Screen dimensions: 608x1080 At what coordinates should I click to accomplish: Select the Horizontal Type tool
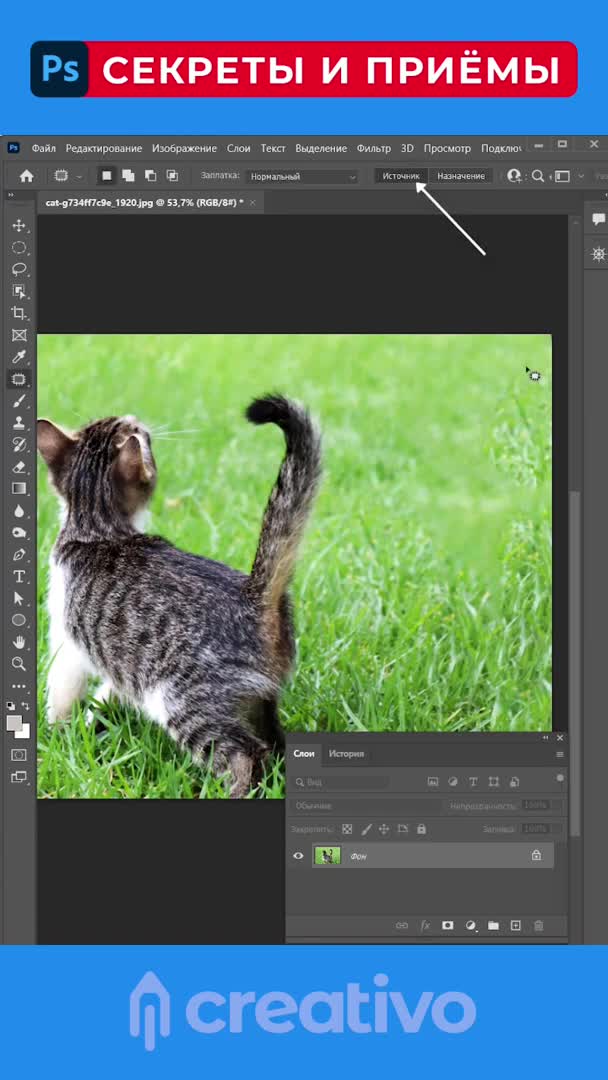click(19, 576)
